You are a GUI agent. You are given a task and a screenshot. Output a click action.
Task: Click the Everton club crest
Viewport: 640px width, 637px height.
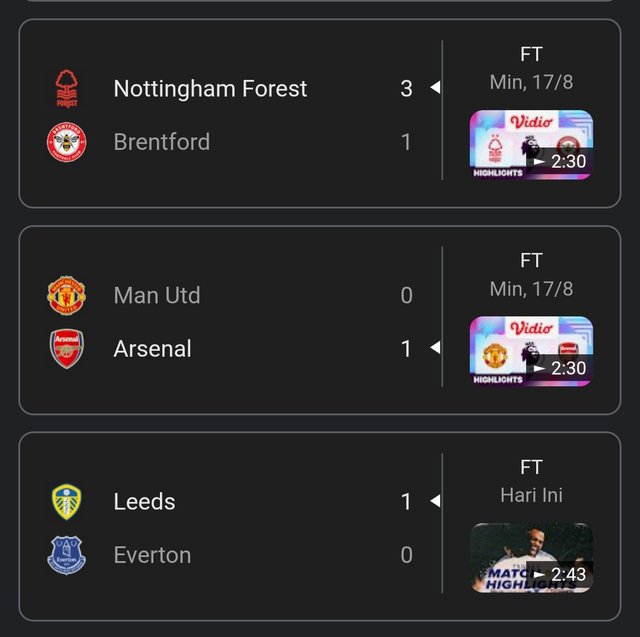click(67, 555)
